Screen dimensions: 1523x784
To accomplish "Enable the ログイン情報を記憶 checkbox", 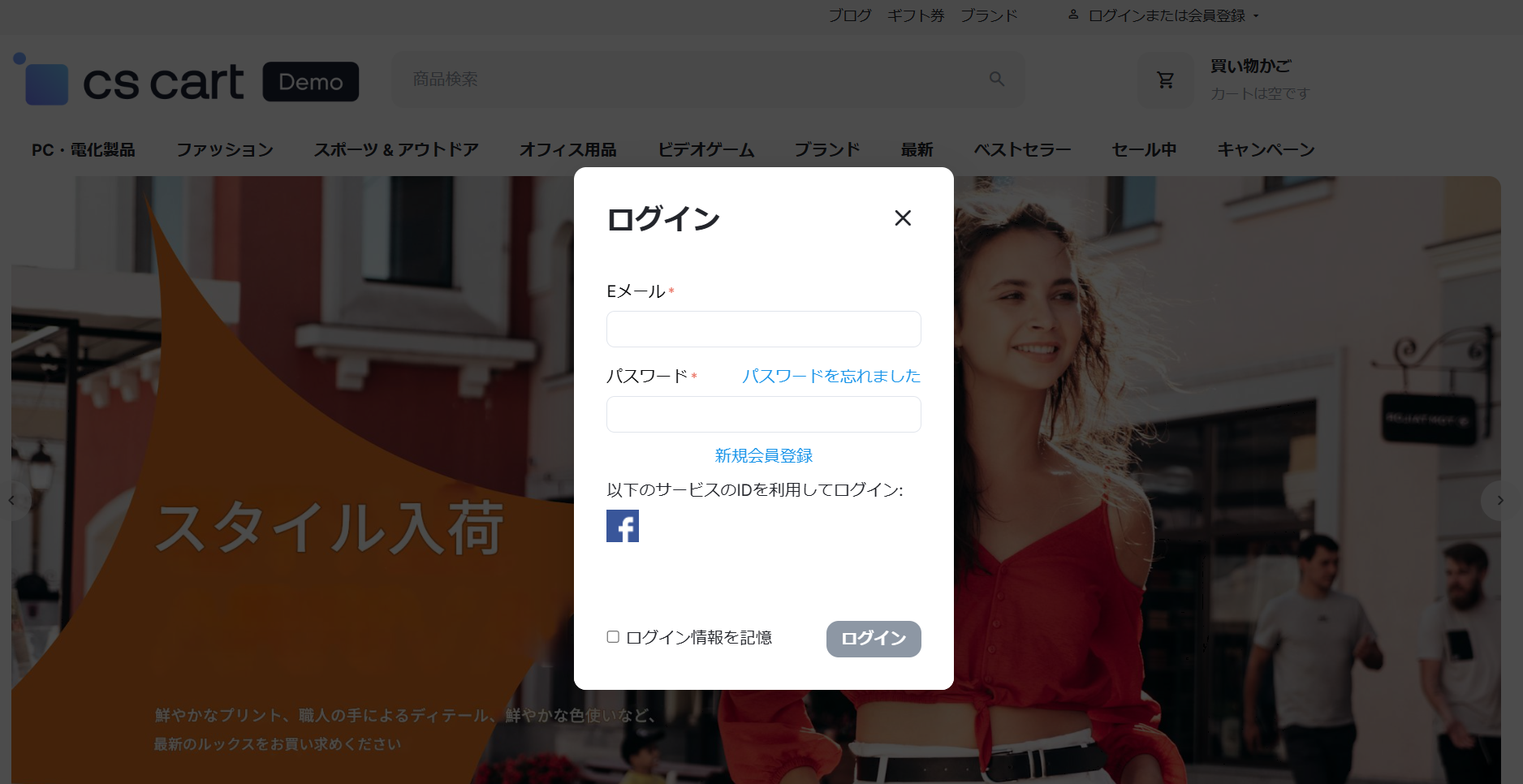I will tap(613, 637).
